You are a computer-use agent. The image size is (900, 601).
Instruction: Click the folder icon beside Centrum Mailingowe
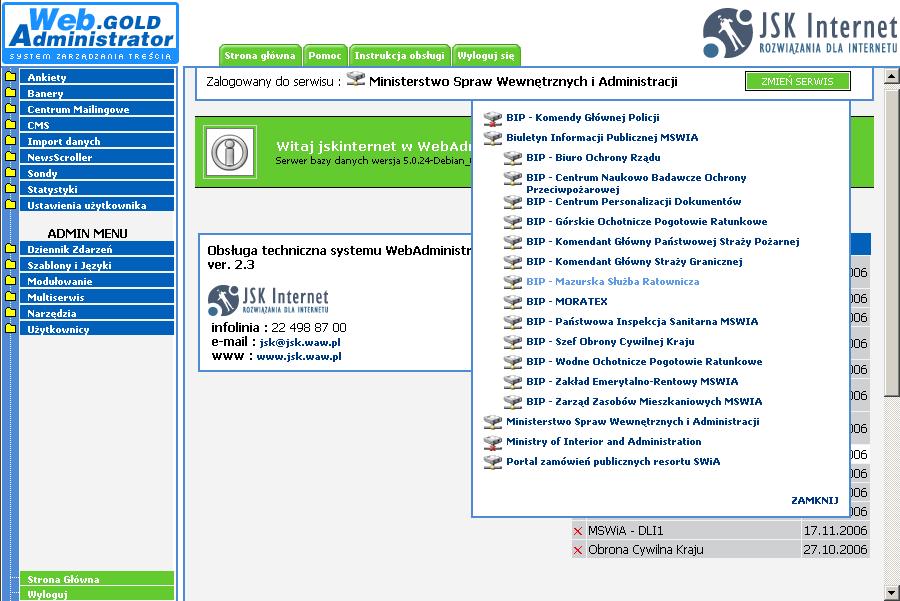coord(10,108)
